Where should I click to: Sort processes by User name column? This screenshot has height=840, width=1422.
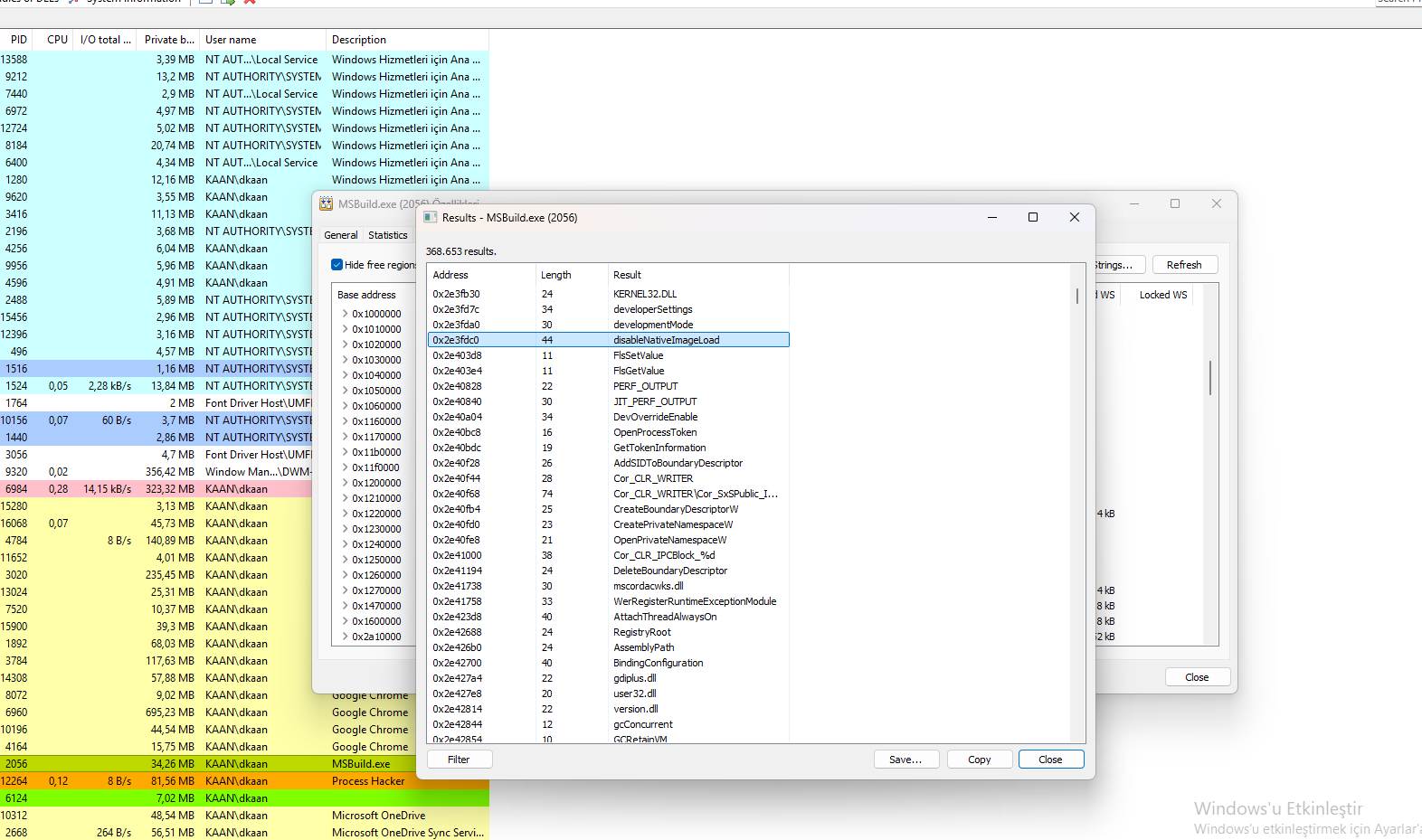262,40
